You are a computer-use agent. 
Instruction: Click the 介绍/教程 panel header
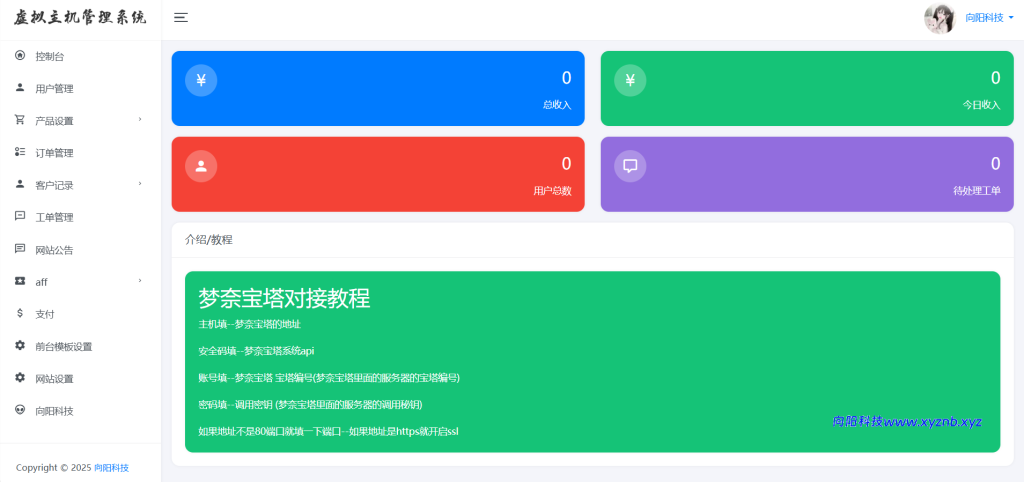click(208, 240)
